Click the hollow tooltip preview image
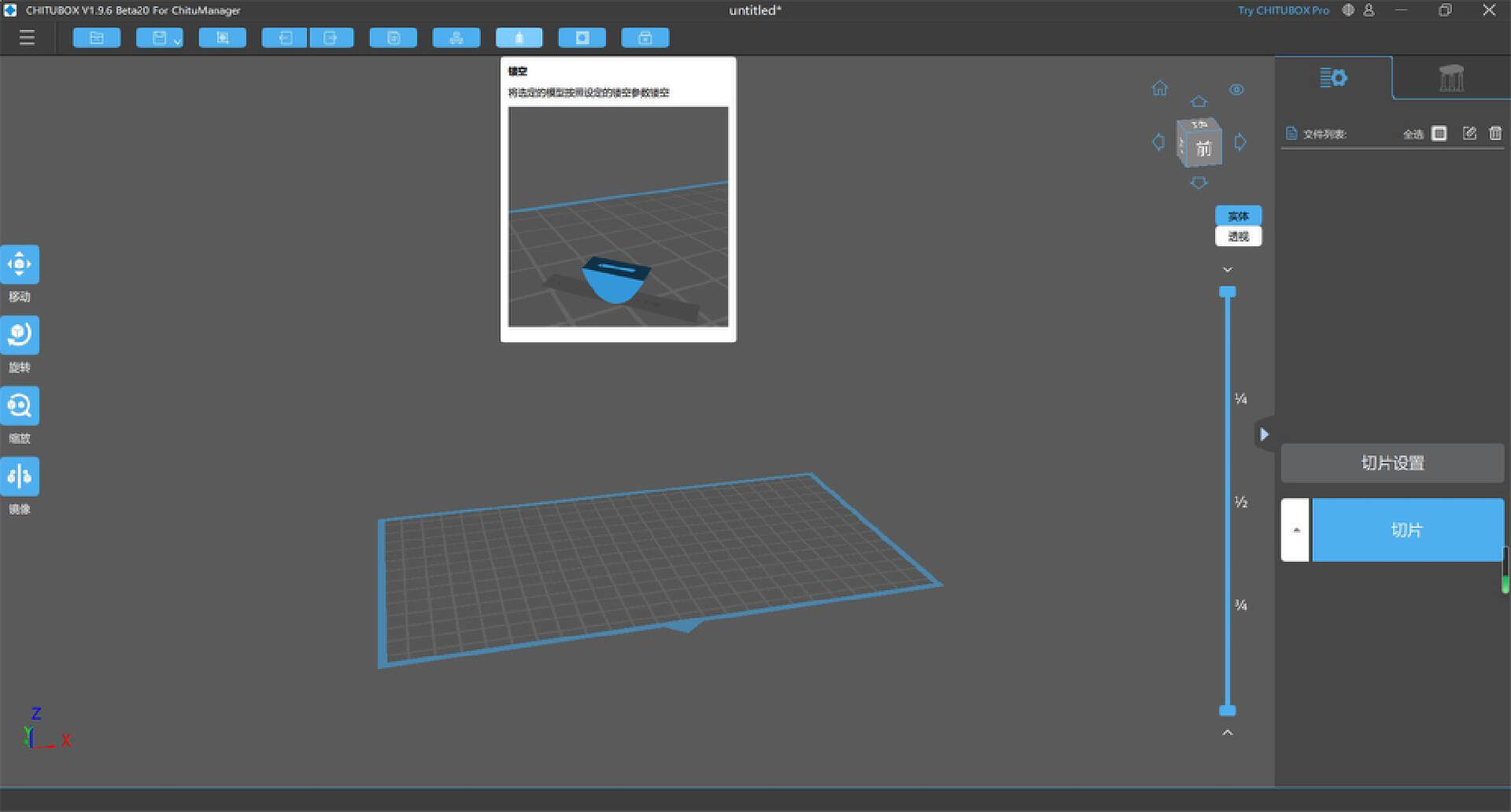The image size is (1511, 812). click(x=619, y=216)
